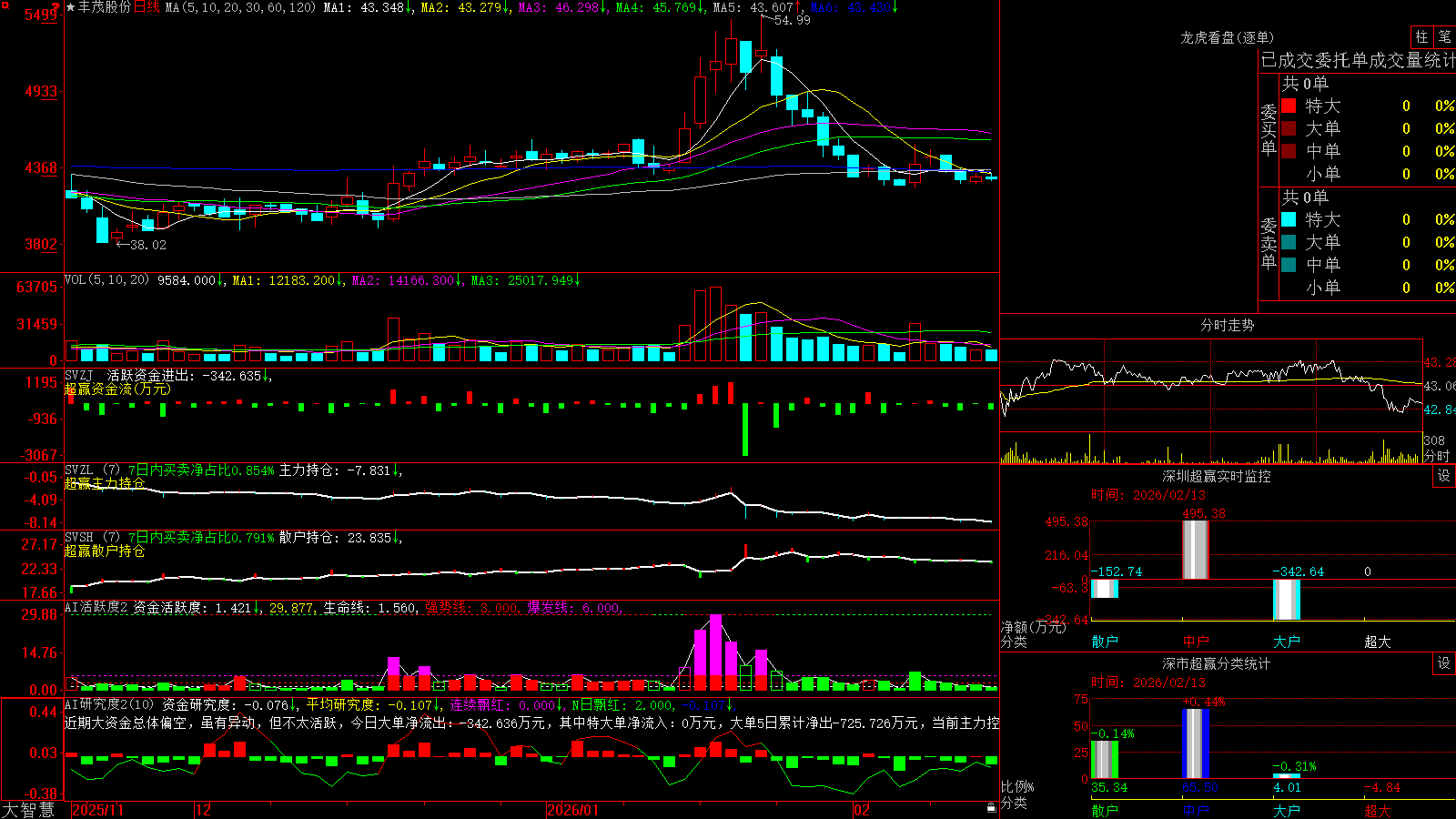1456x819 pixels.
Task: Click the red 特大 buy order swatch
Action: 1289,106
